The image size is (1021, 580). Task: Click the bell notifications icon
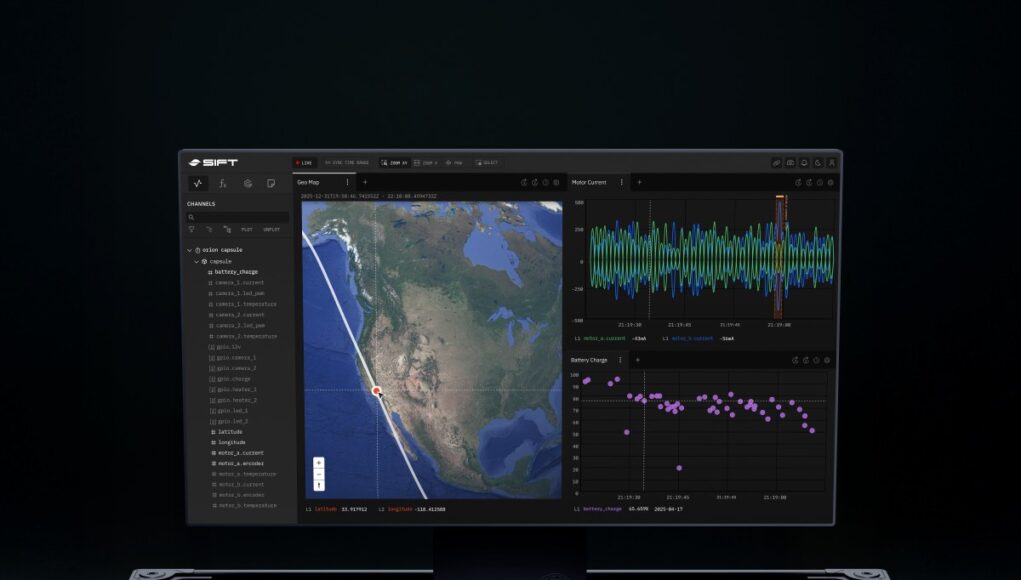pos(804,162)
